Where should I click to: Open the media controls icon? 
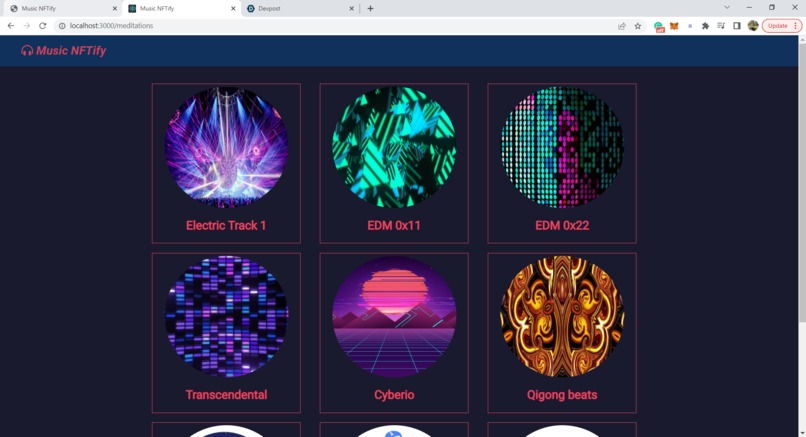tap(721, 26)
